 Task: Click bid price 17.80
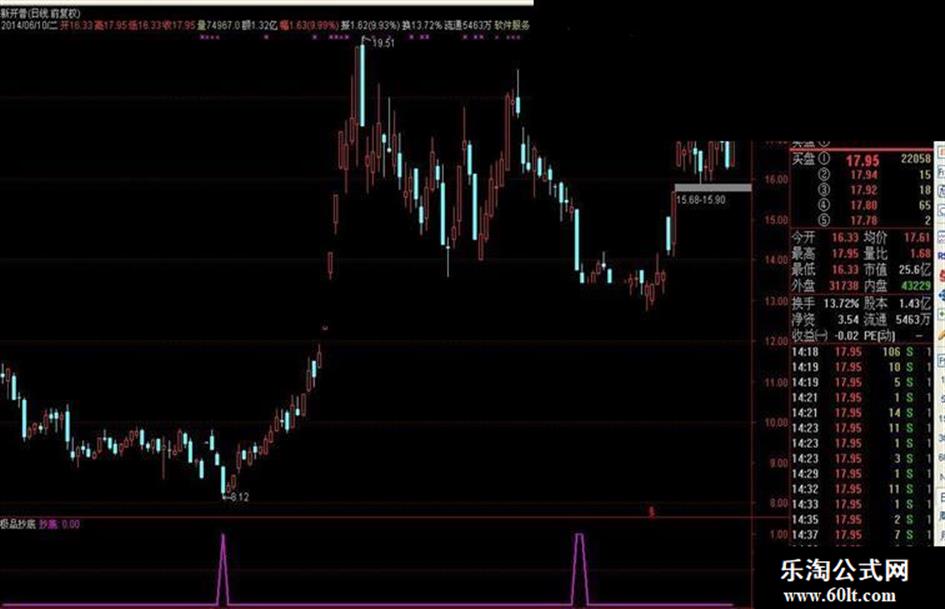[864, 205]
